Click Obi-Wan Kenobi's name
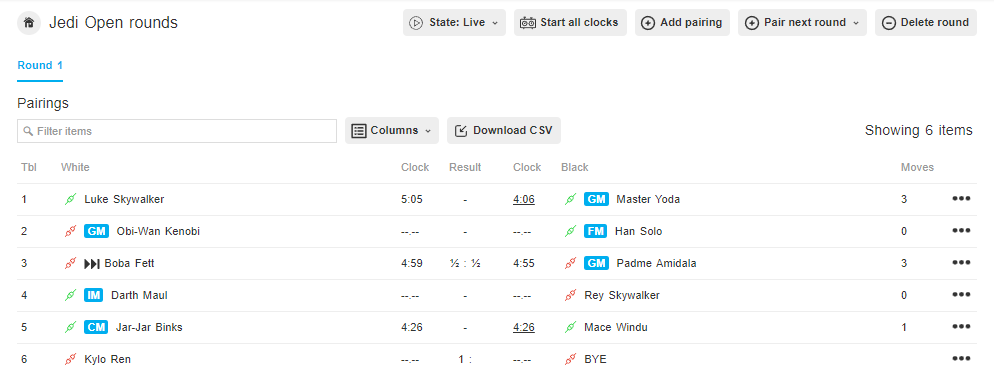The width and height of the screenshot is (994, 384). 158,231
